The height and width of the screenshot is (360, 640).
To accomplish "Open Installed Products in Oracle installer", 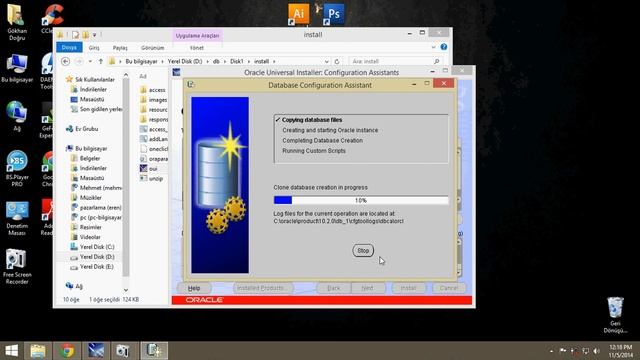I will point(263,288).
